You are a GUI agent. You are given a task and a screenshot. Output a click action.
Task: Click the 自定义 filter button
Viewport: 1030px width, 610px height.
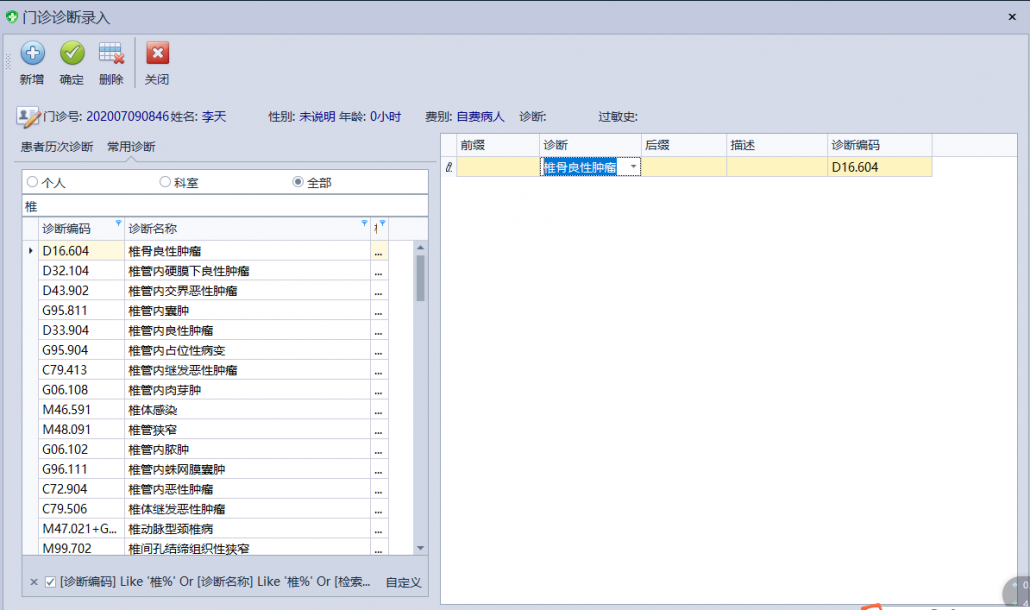click(x=403, y=582)
